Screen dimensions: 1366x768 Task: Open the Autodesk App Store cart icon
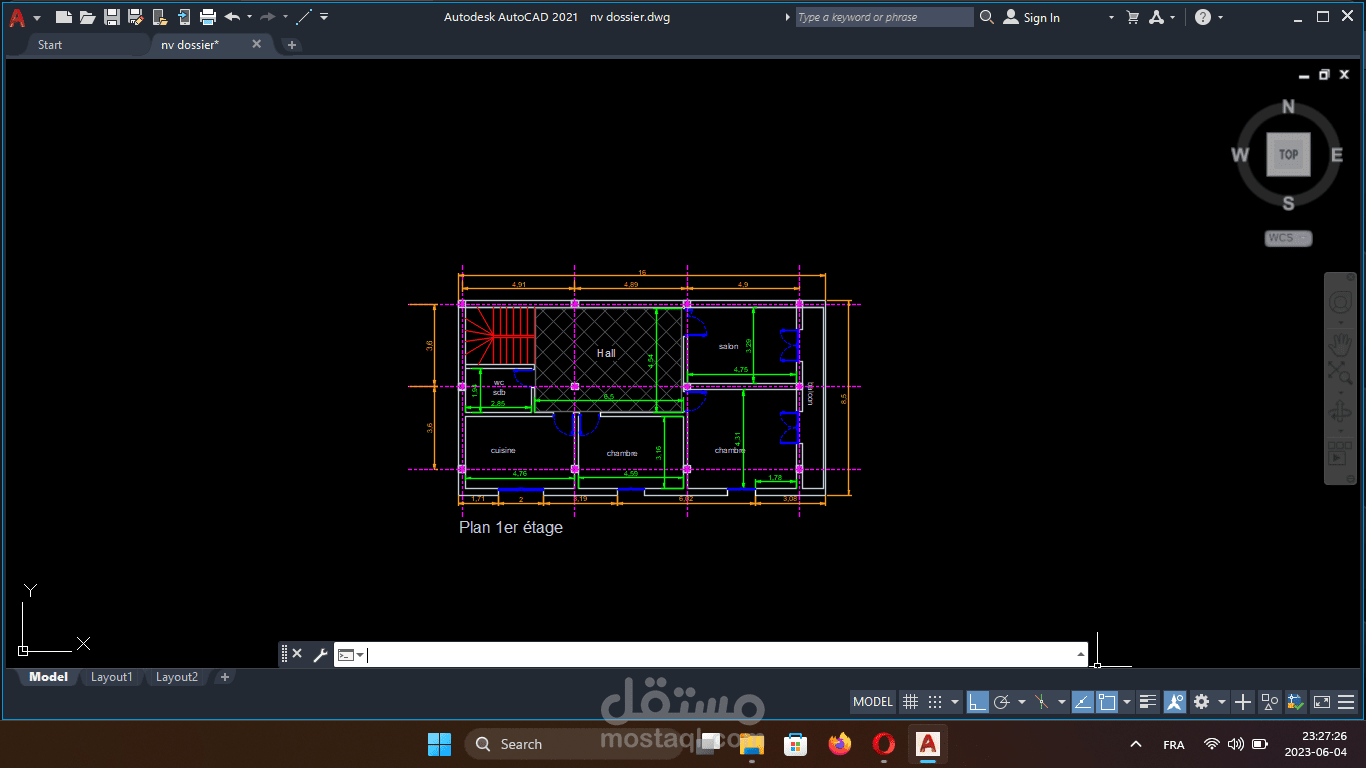point(1133,17)
